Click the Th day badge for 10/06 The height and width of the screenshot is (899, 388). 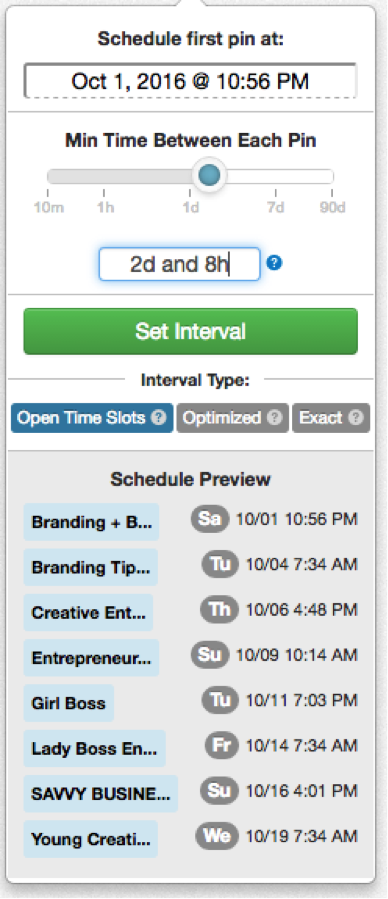220,609
